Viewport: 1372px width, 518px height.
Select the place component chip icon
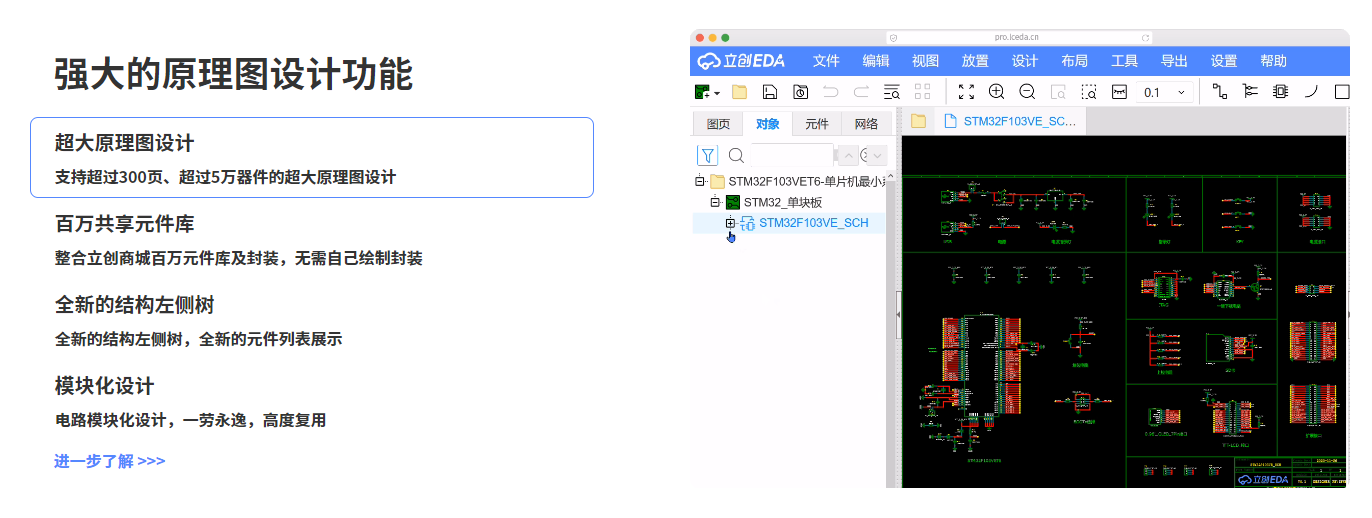pyautogui.click(x=1281, y=92)
